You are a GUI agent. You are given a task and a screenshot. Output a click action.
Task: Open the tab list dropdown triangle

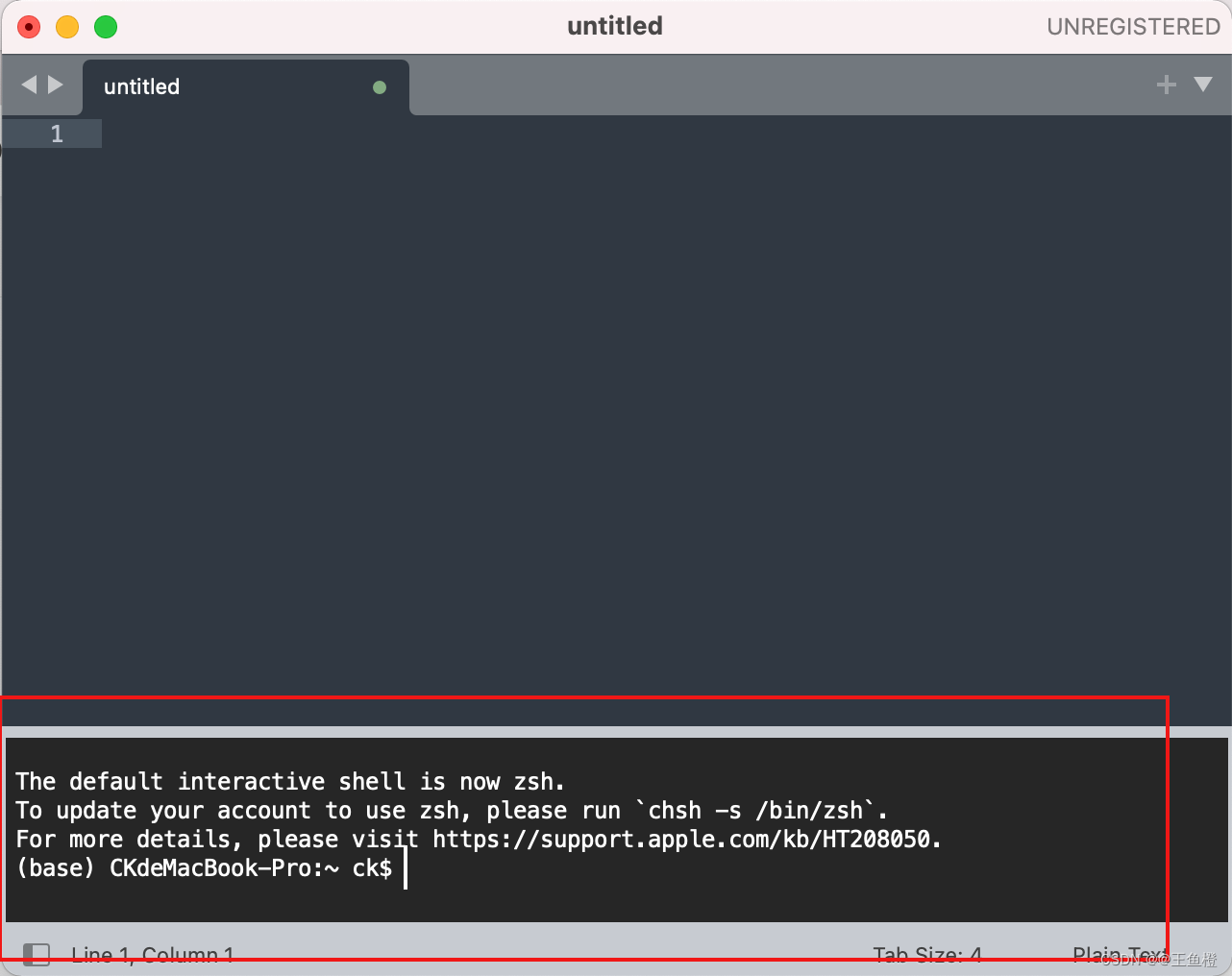[1204, 85]
